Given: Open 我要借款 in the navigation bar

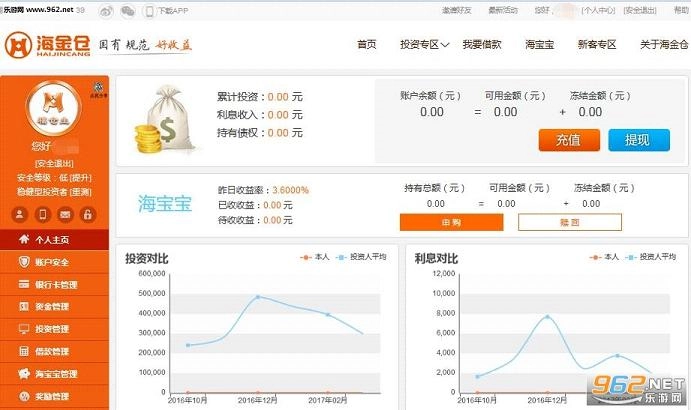Looking at the screenshot, I should coord(481,45).
